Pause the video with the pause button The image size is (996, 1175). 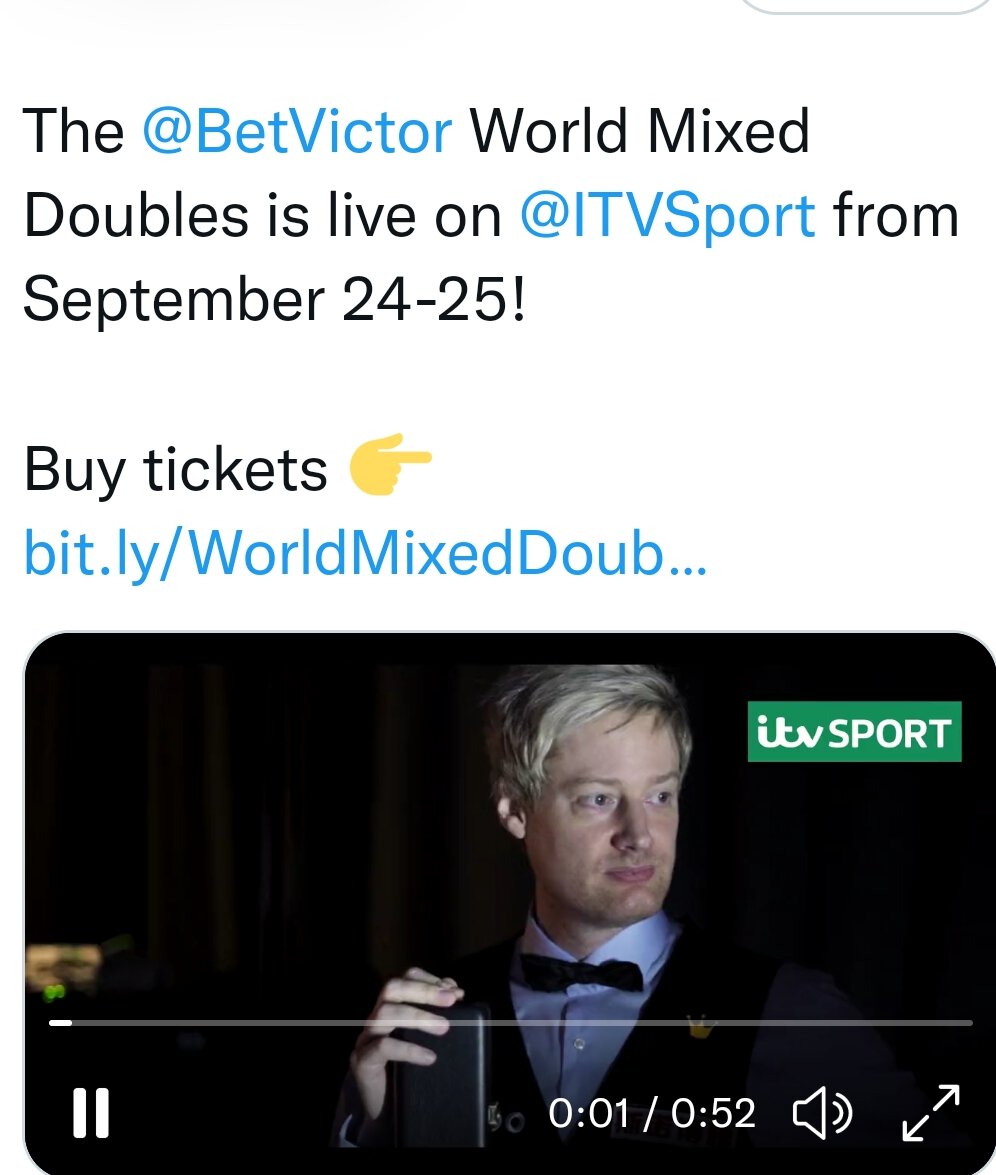point(91,1113)
